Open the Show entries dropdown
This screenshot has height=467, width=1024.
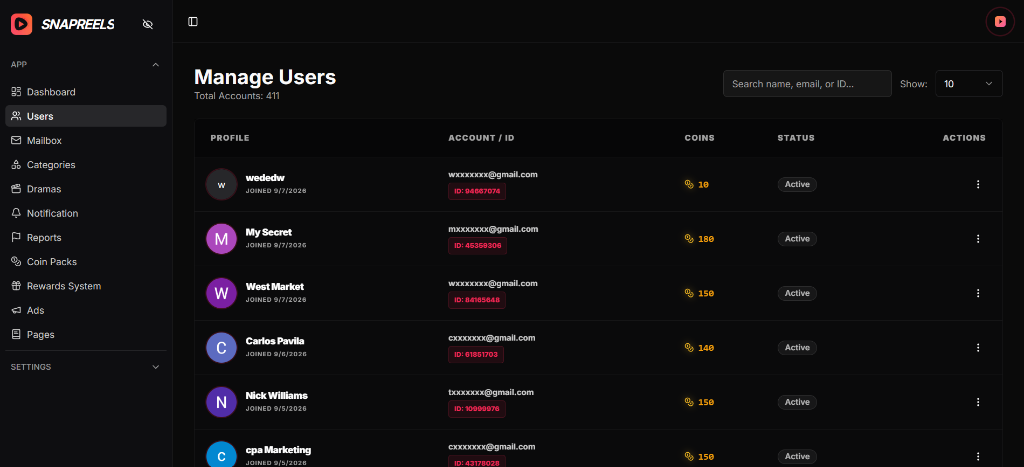click(x=968, y=84)
